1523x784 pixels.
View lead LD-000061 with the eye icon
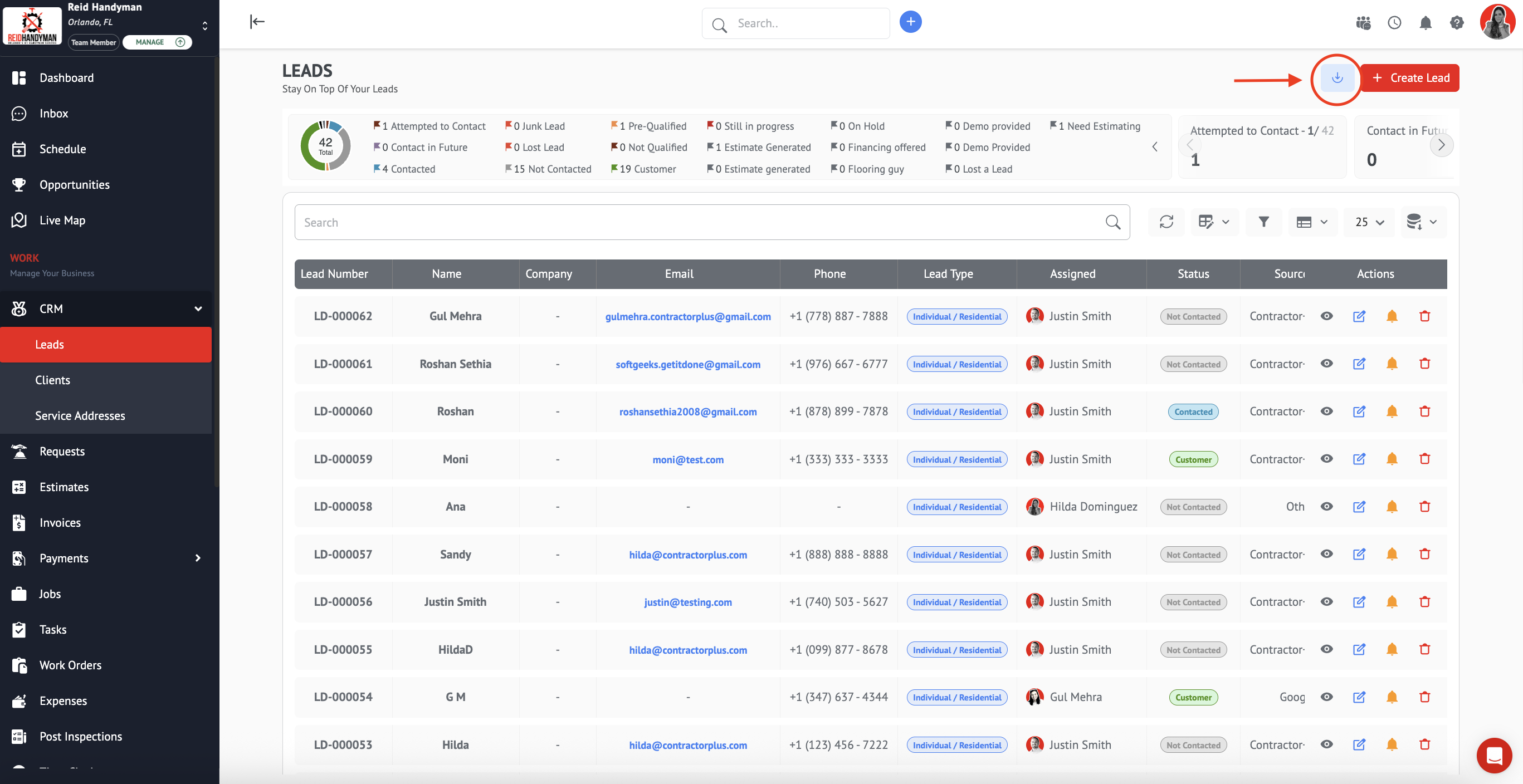pyautogui.click(x=1326, y=364)
